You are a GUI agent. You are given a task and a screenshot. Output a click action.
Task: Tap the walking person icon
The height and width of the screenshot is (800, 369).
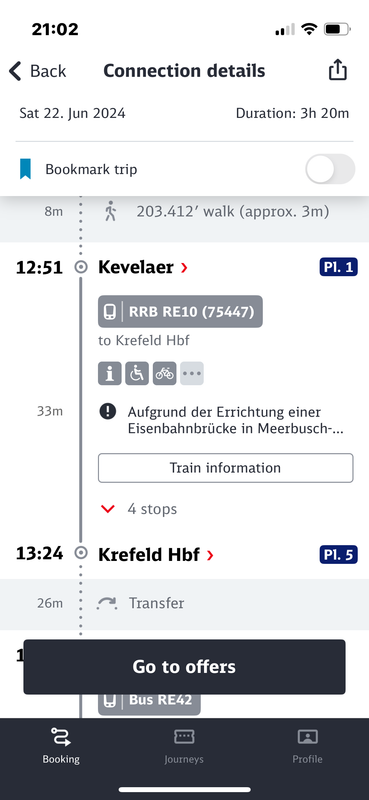pyautogui.click(x=110, y=211)
